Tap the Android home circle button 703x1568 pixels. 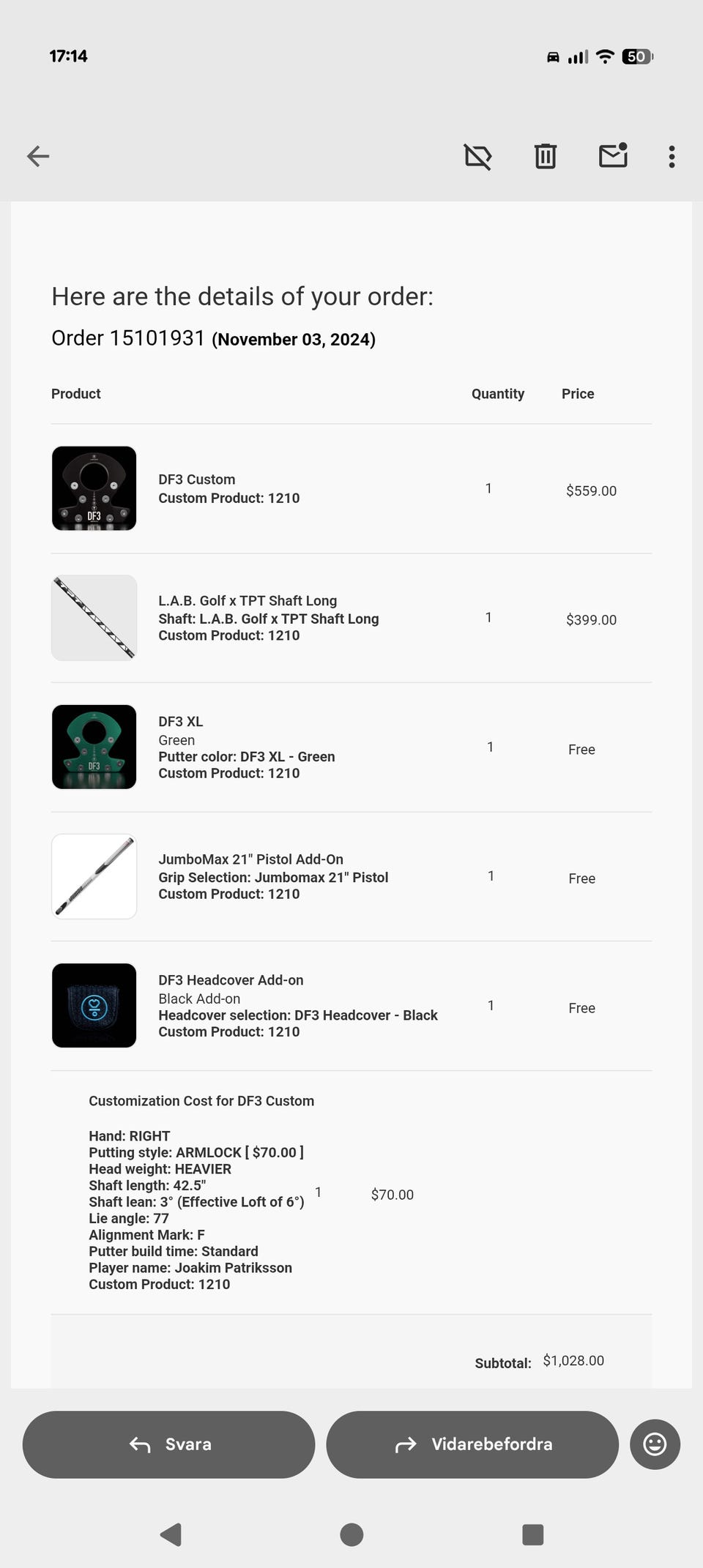click(351, 1534)
